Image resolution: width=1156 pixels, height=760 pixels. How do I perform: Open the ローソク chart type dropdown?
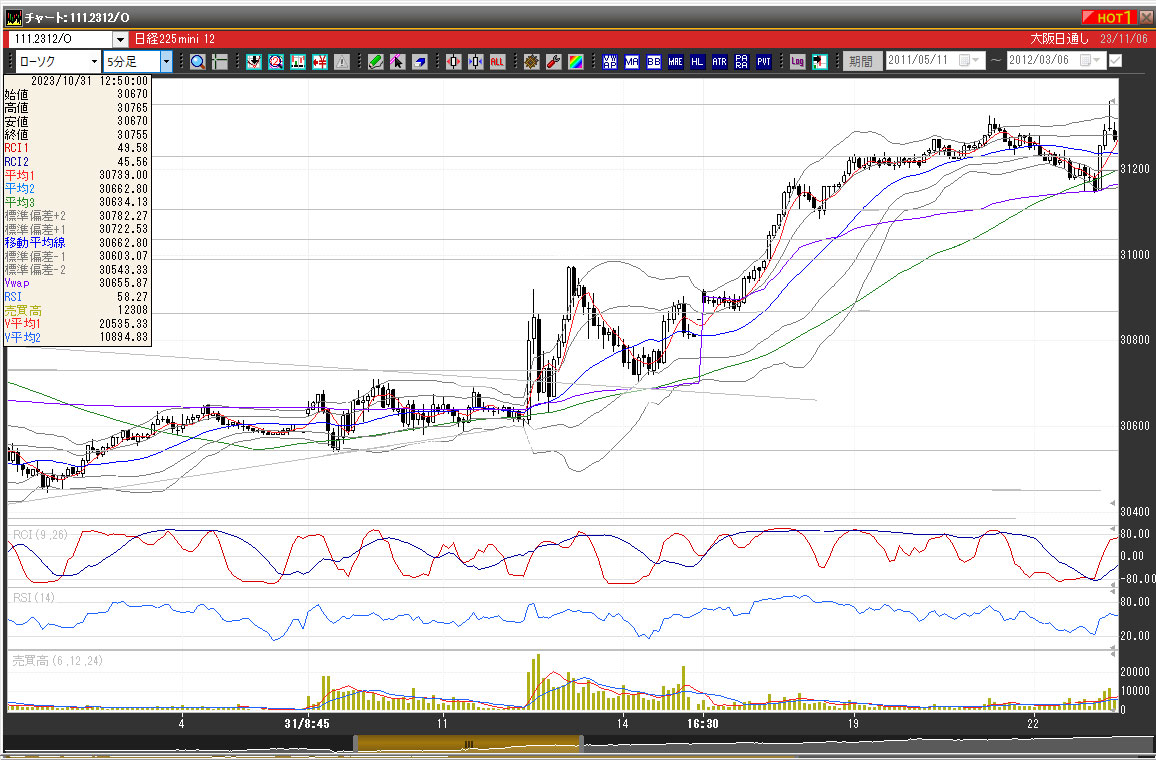coord(94,62)
